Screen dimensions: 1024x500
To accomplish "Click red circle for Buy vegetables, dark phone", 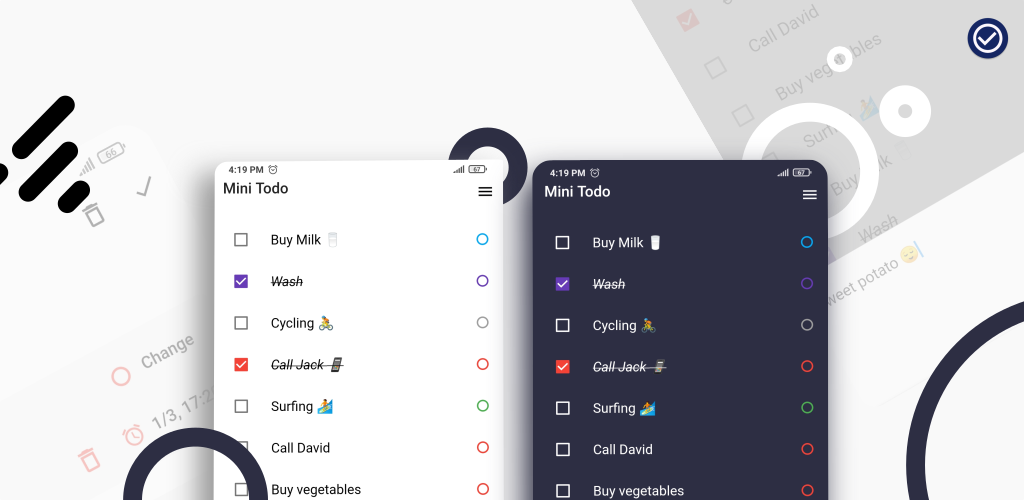I will (807, 490).
